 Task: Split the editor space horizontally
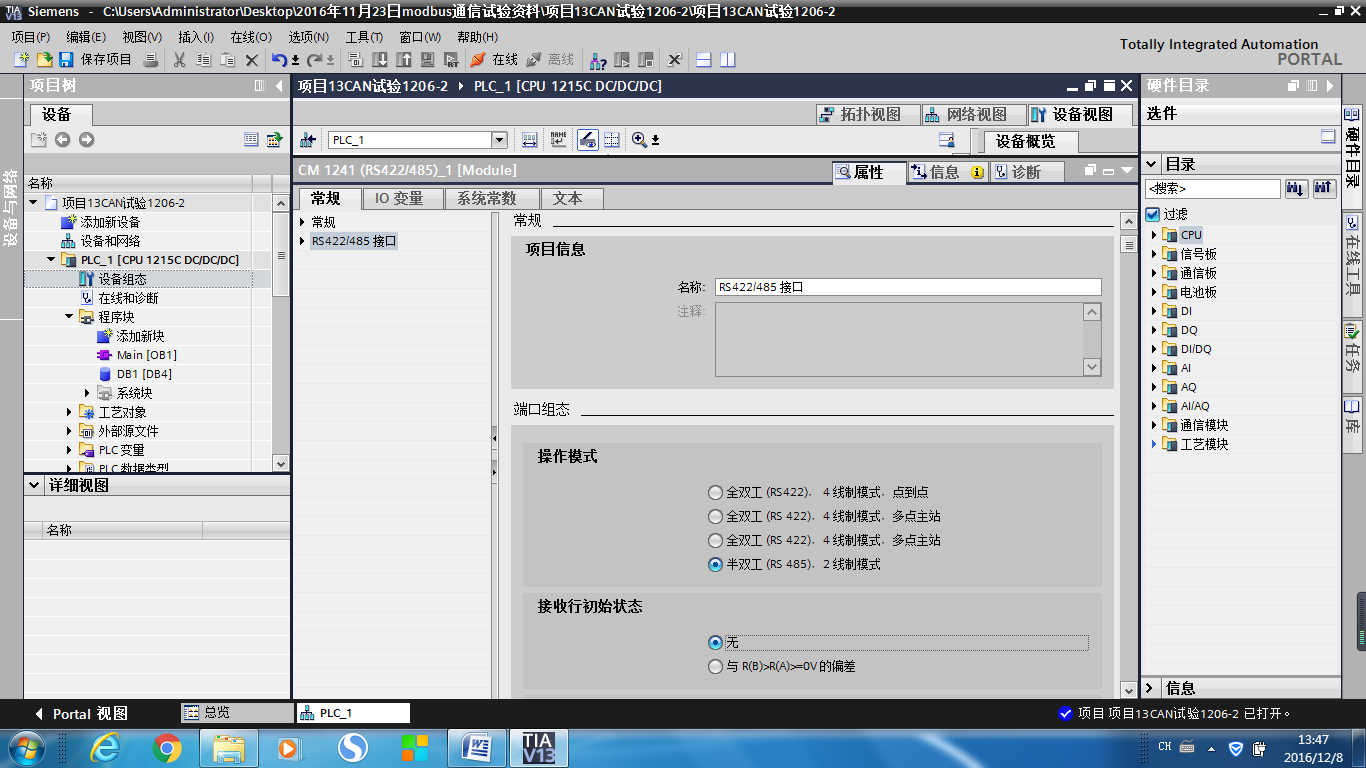[x=704, y=60]
